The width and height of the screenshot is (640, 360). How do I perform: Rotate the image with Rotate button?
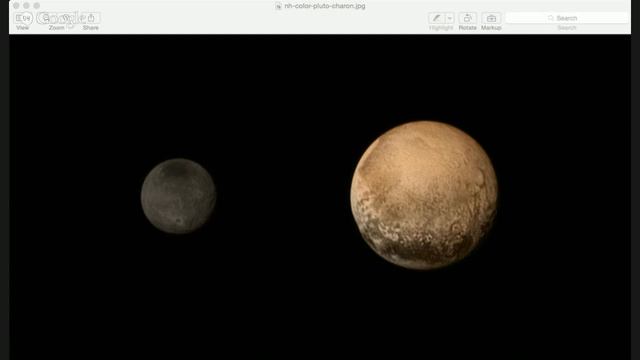point(467,18)
